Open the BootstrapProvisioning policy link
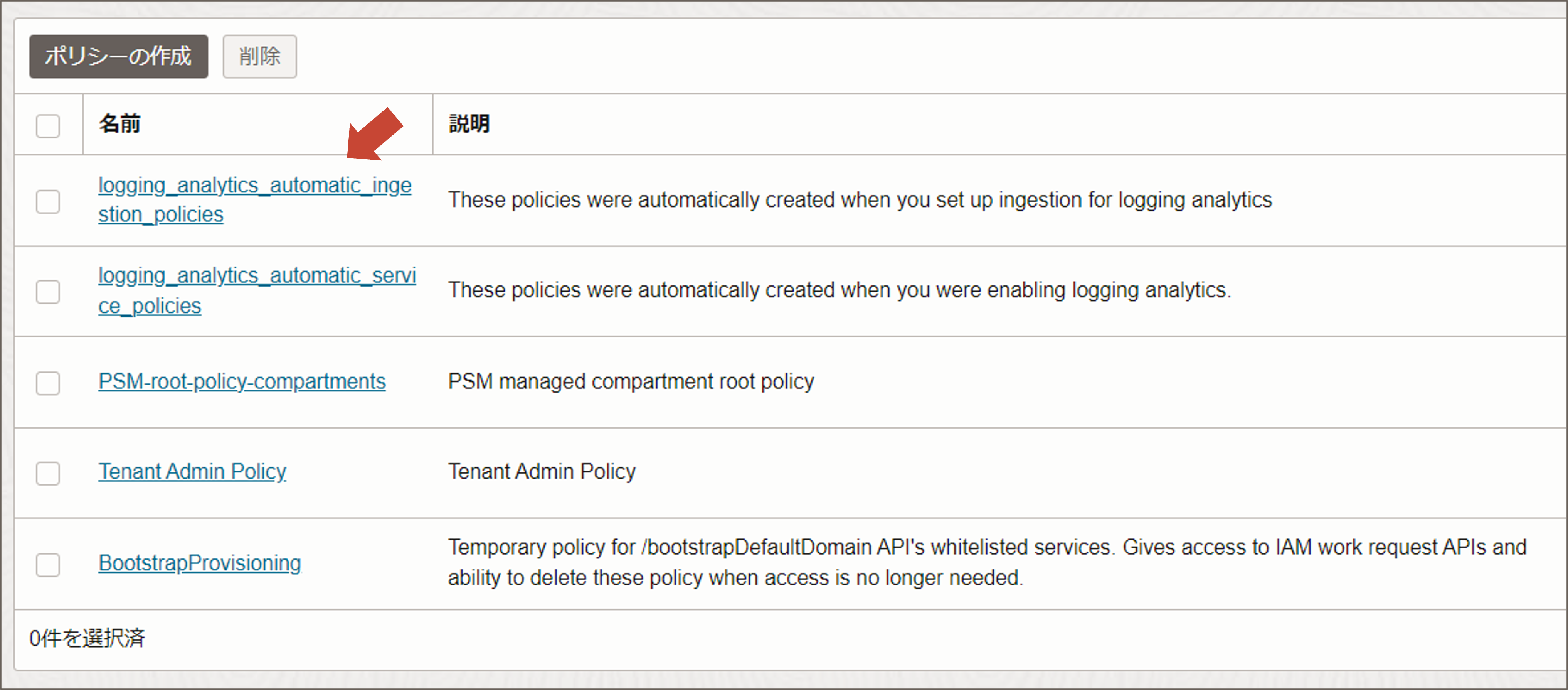This screenshot has width=1568, height=690. 199,563
